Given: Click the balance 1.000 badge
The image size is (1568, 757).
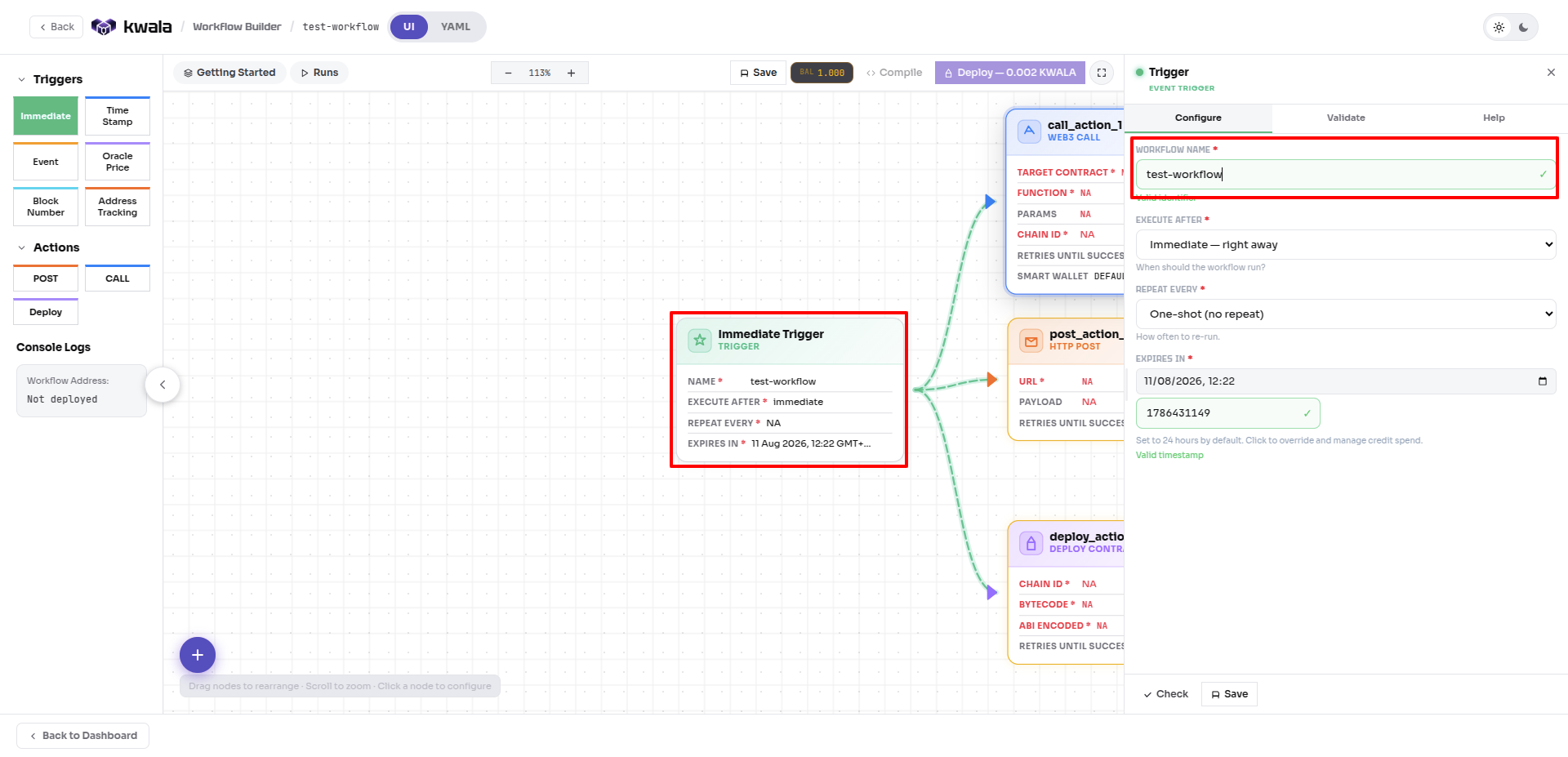Looking at the screenshot, I should click(822, 73).
